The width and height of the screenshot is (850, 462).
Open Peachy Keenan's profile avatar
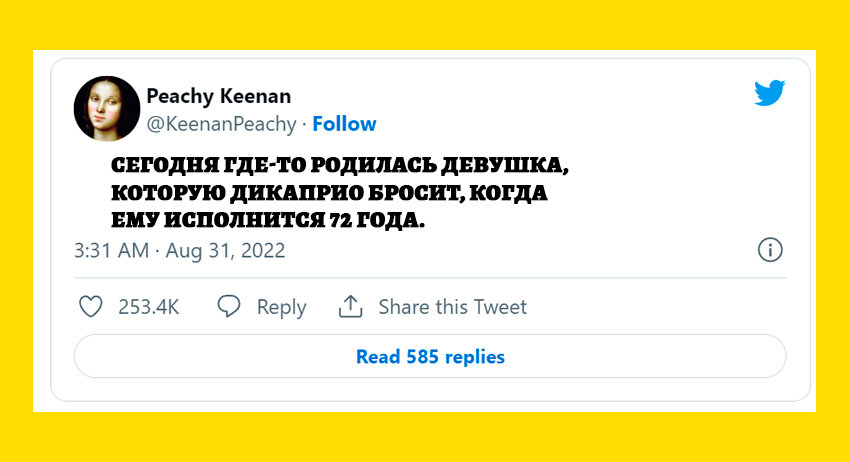(106, 108)
